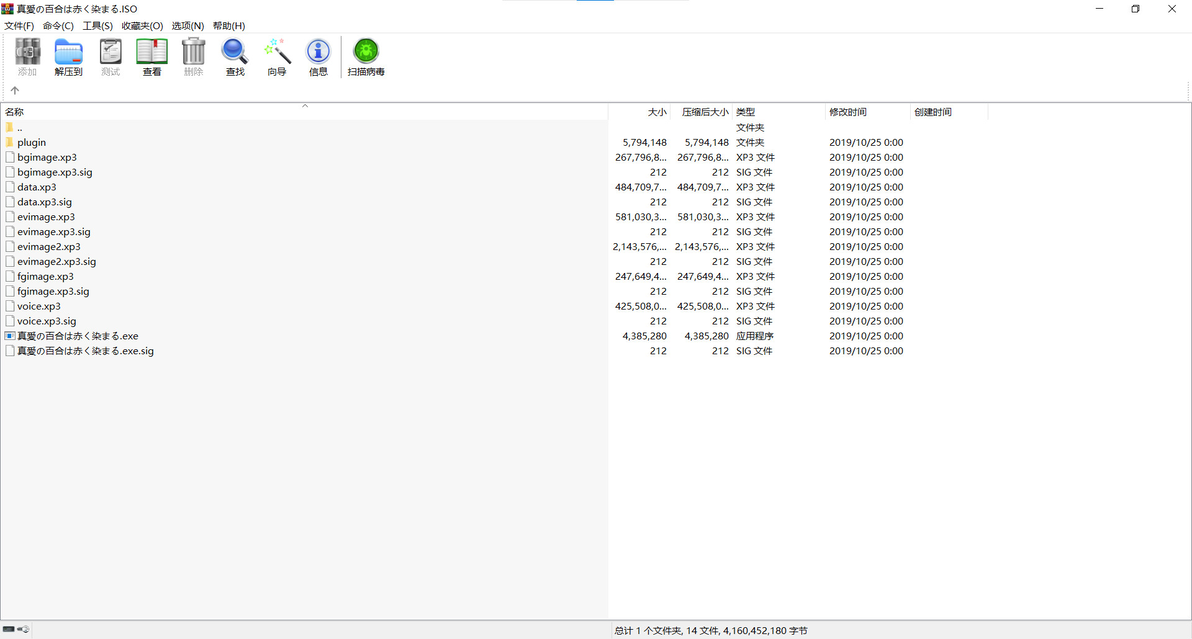Select voice.xp3.sig file name

pyautogui.click(x=47, y=321)
